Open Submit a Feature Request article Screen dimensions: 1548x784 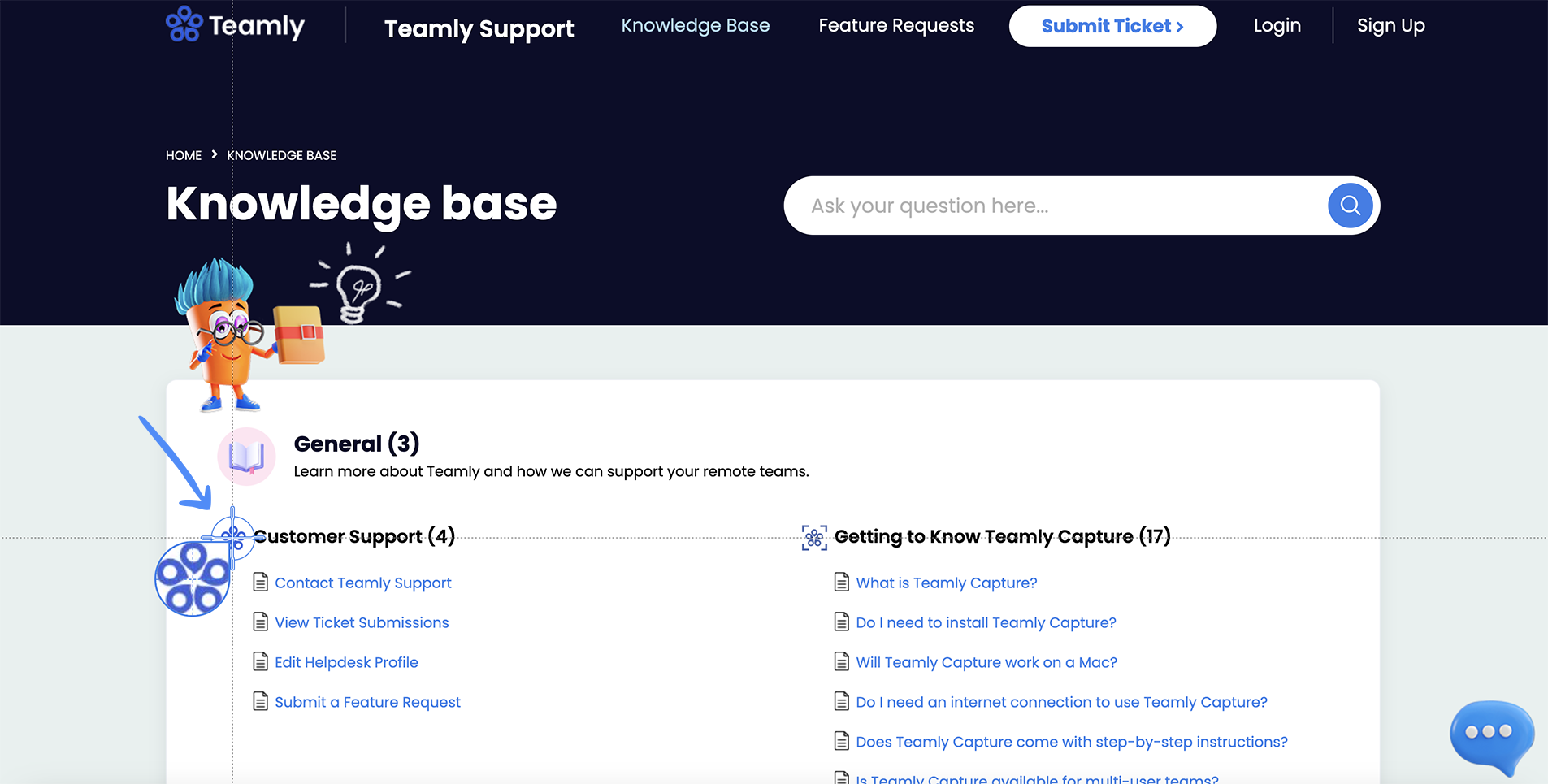[x=367, y=702]
